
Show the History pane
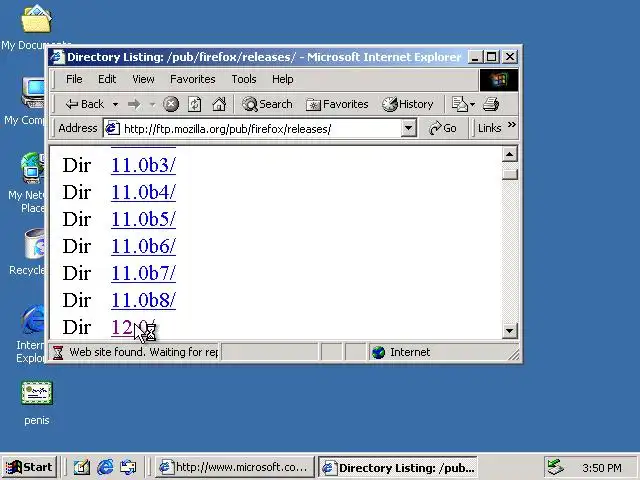pyautogui.click(x=408, y=104)
